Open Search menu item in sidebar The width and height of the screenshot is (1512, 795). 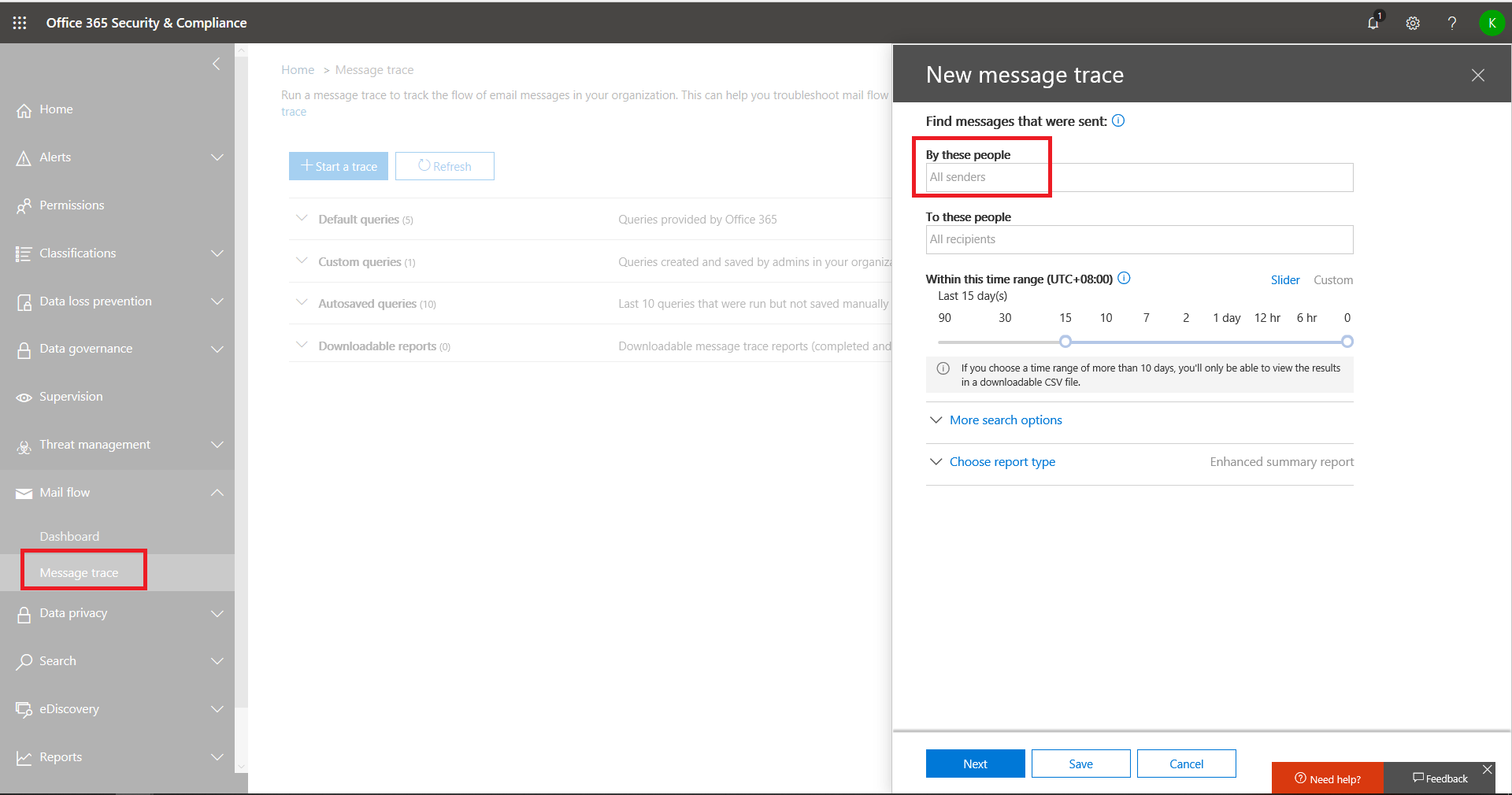point(57,661)
